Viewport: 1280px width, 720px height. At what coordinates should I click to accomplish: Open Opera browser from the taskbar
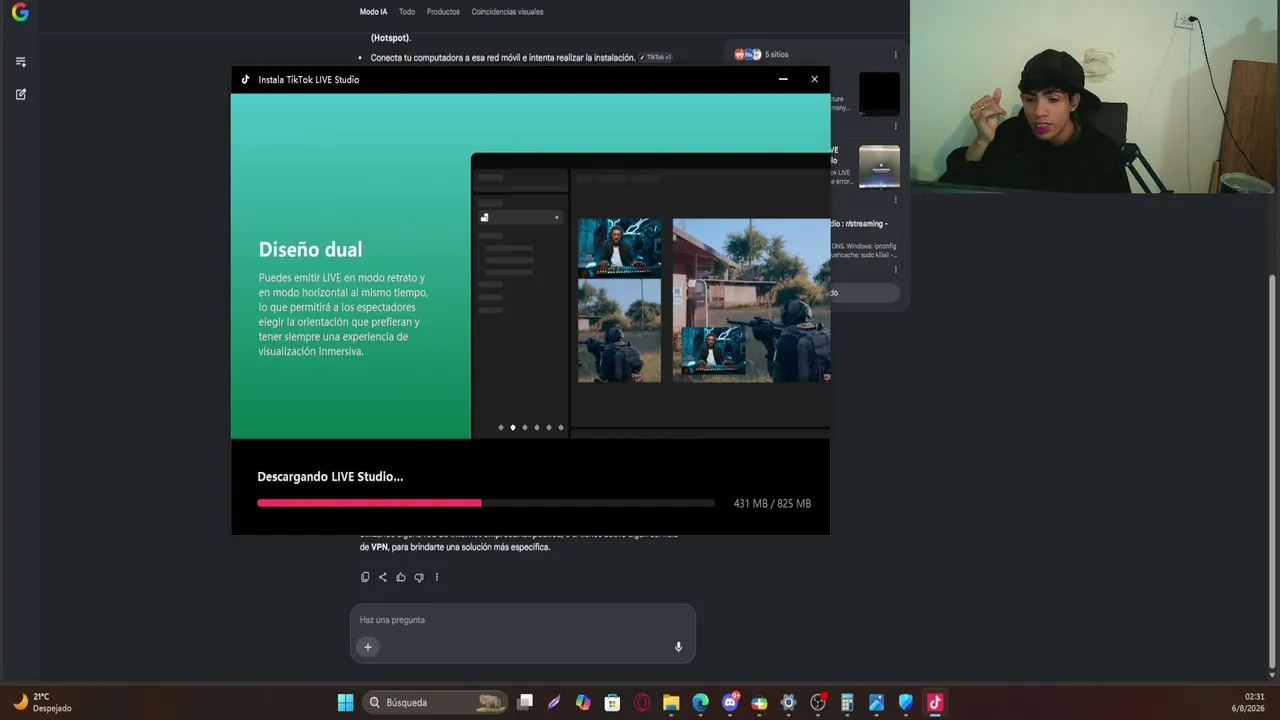(x=642, y=703)
